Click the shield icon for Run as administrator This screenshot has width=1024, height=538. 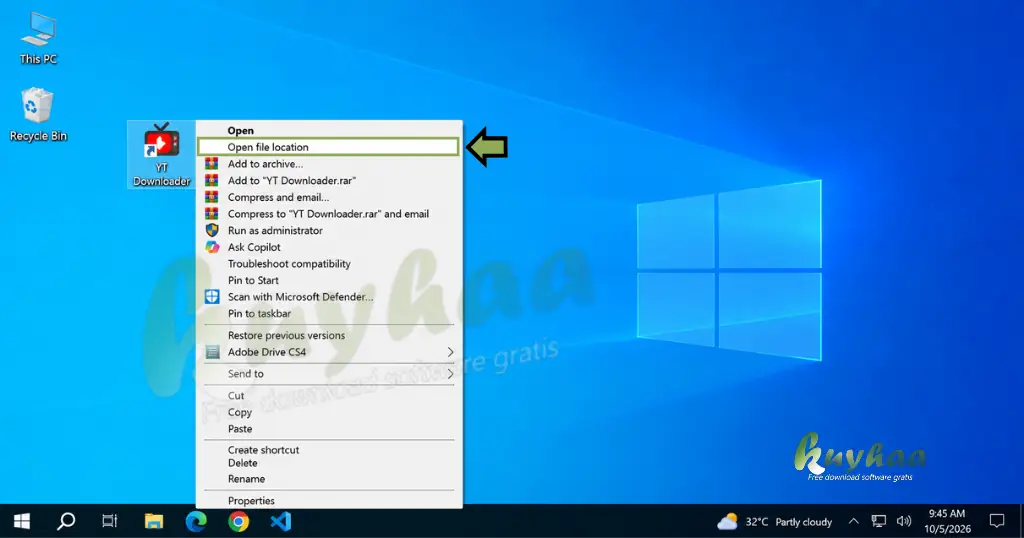pyautogui.click(x=212, y=230)
